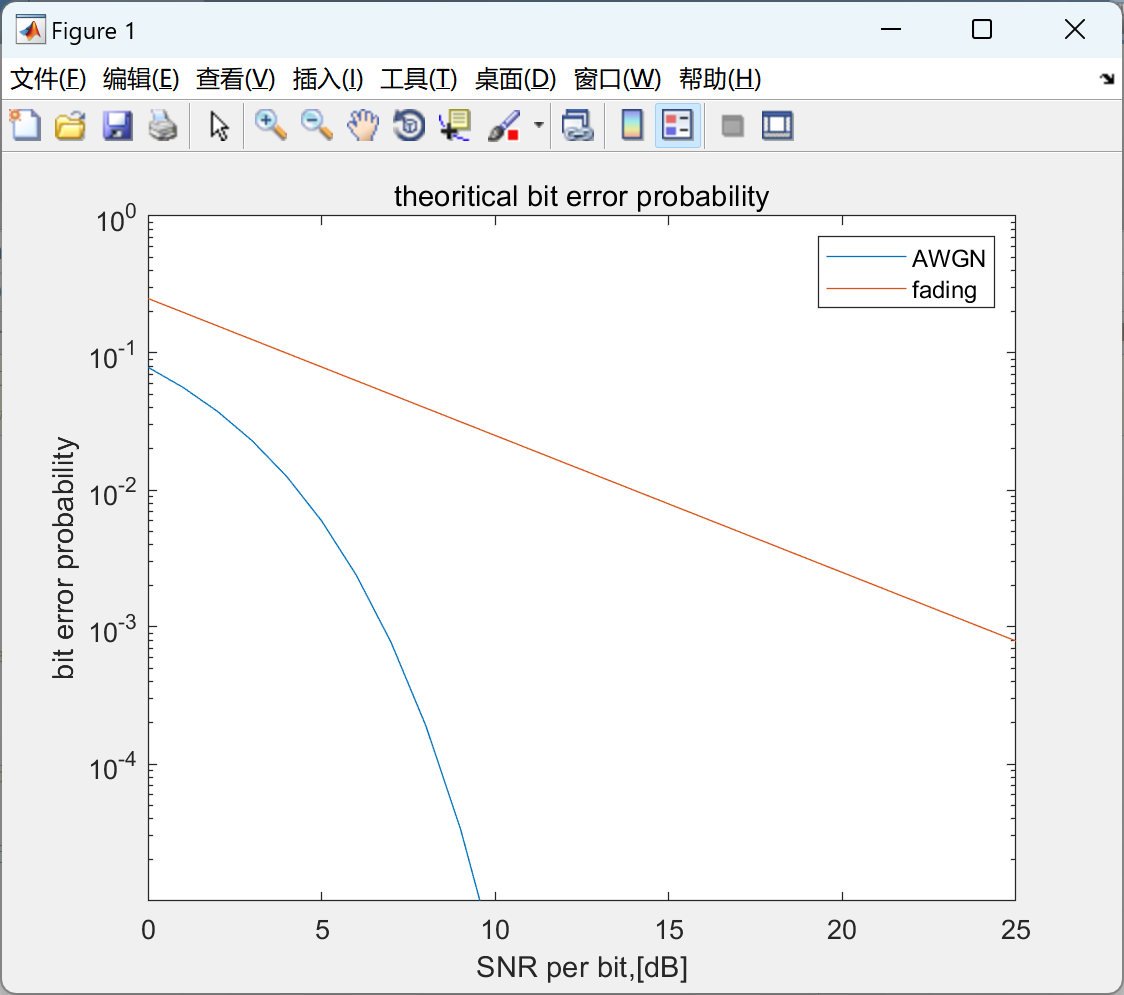Image resolution: width=1124 pixels, height=995 pixels.
Task: Open the 插入(I) menu
Action: pos(328,79)
